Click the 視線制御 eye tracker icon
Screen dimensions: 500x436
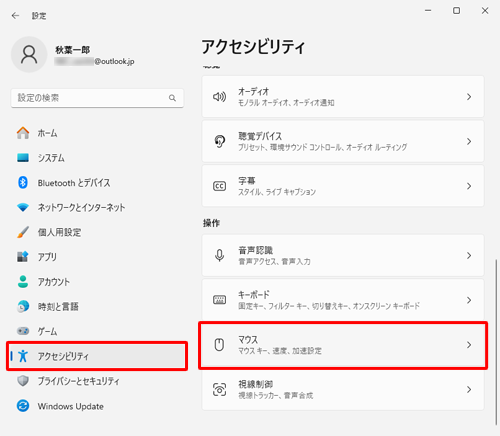point(219,389)
